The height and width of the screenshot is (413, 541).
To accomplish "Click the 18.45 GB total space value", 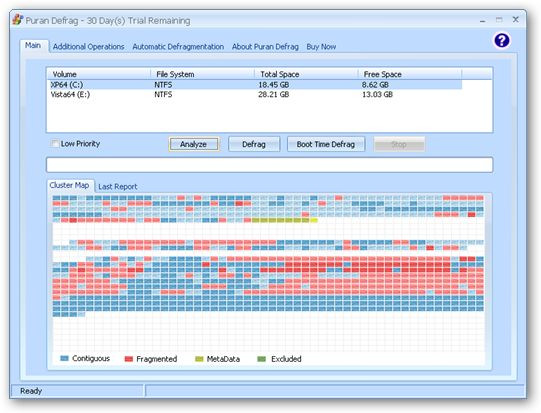I will pos(274,85).
